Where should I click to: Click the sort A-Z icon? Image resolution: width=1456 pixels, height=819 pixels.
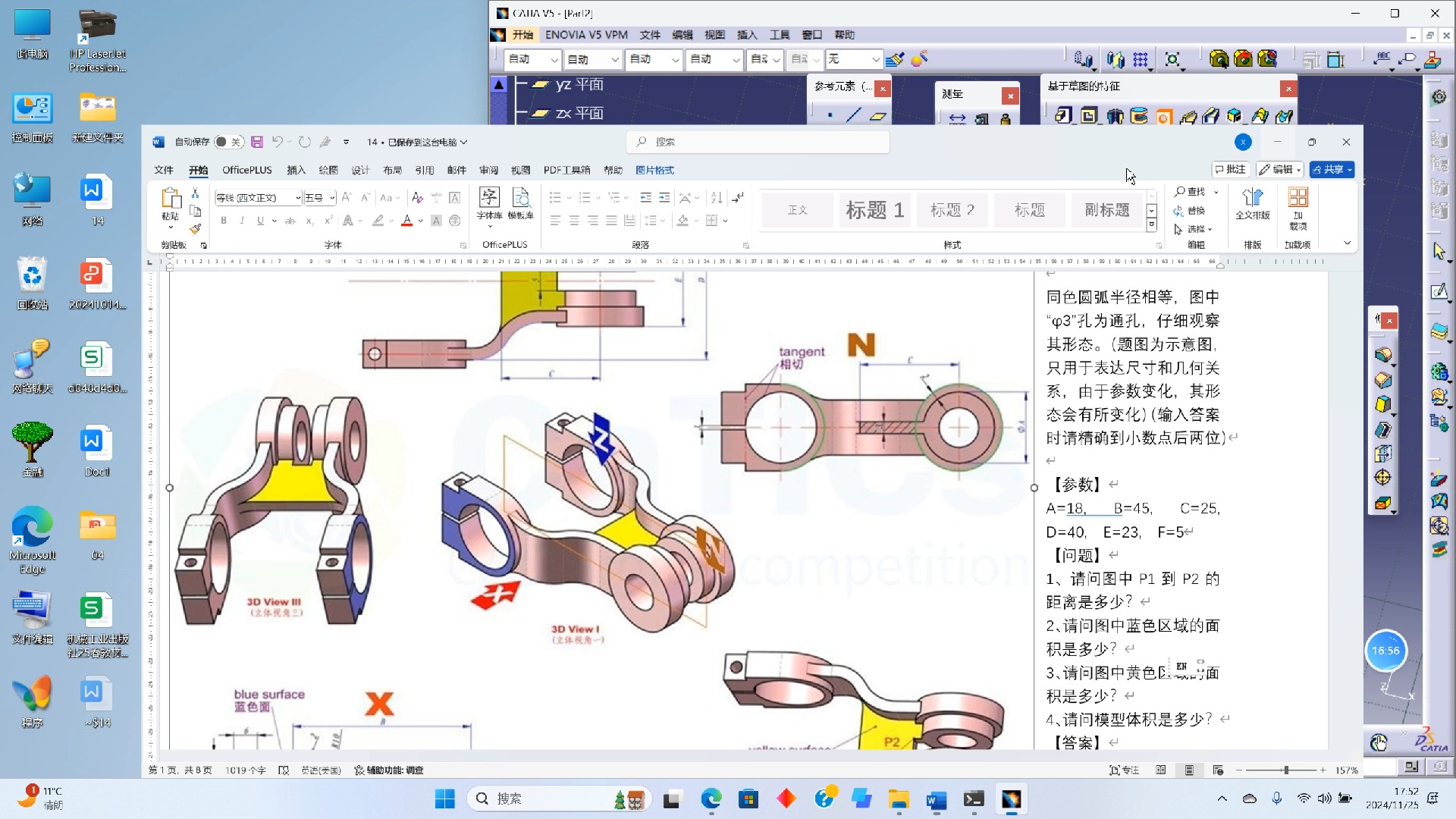(716, 198)
